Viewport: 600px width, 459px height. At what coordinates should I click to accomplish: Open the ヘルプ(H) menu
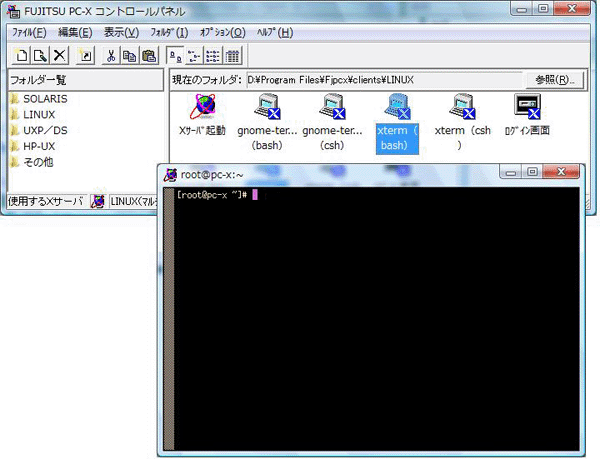click(275, 33)
